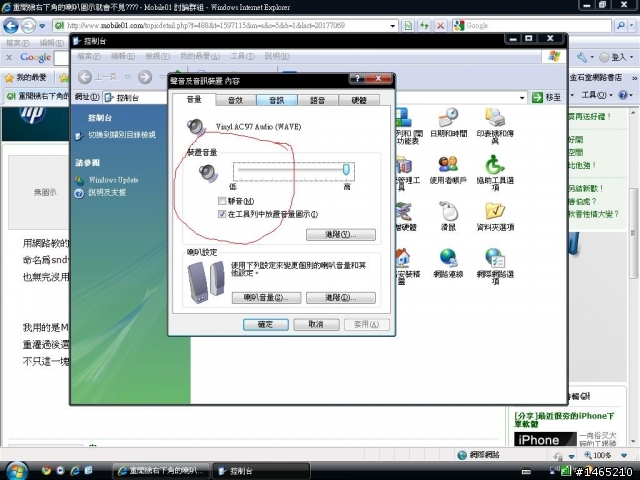Click 我的最愛 favorites star in IE

tap(26, 77)
